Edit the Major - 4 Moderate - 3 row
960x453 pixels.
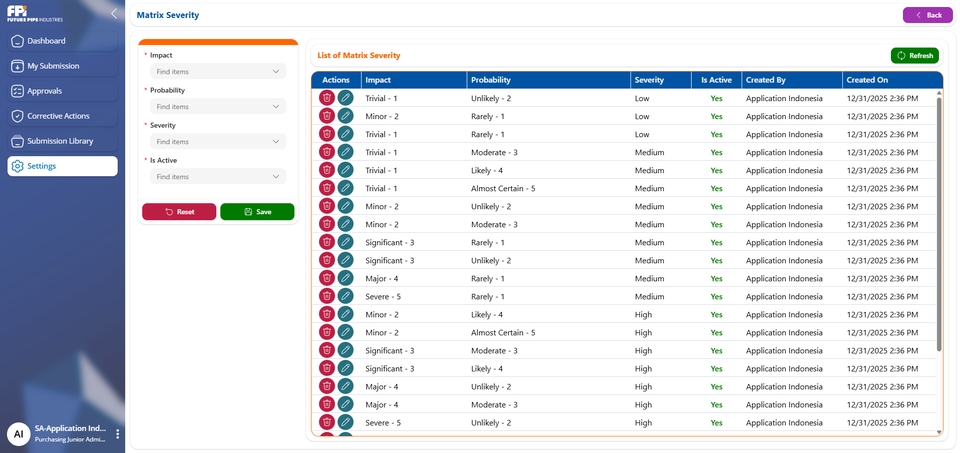click(345, 404)
